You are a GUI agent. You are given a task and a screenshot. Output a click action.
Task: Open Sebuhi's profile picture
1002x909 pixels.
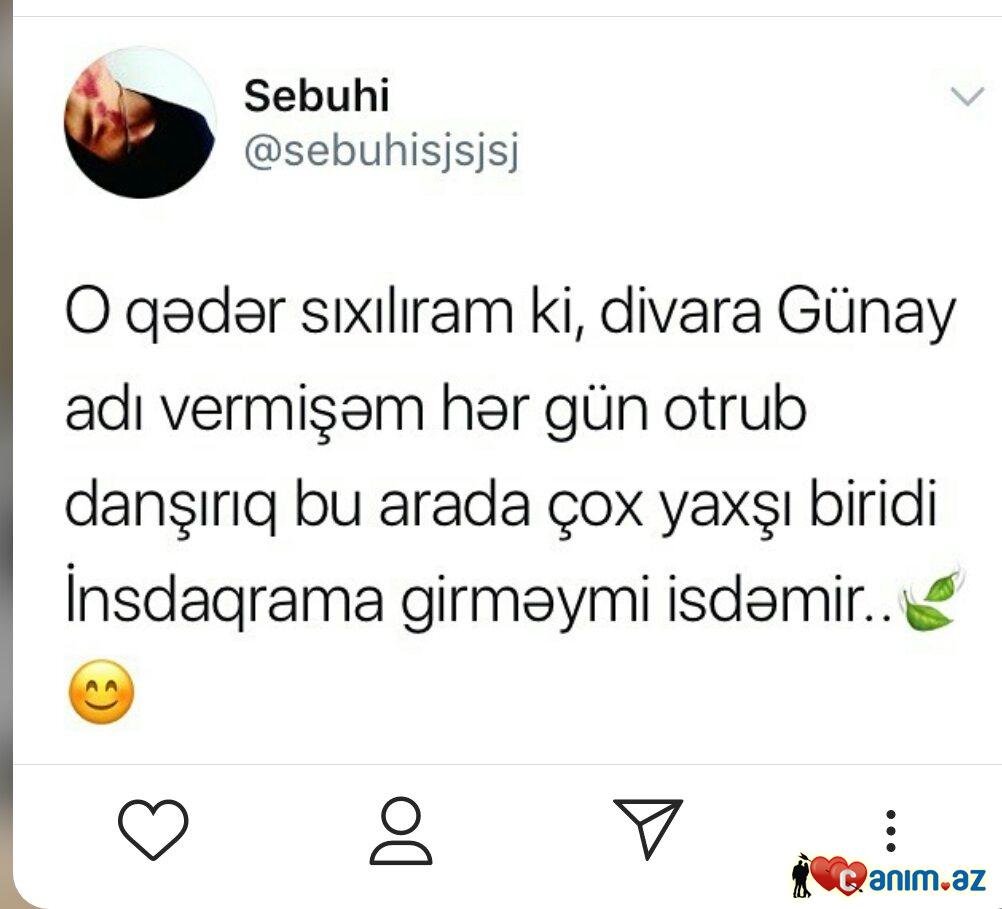[x=140, y=122]
